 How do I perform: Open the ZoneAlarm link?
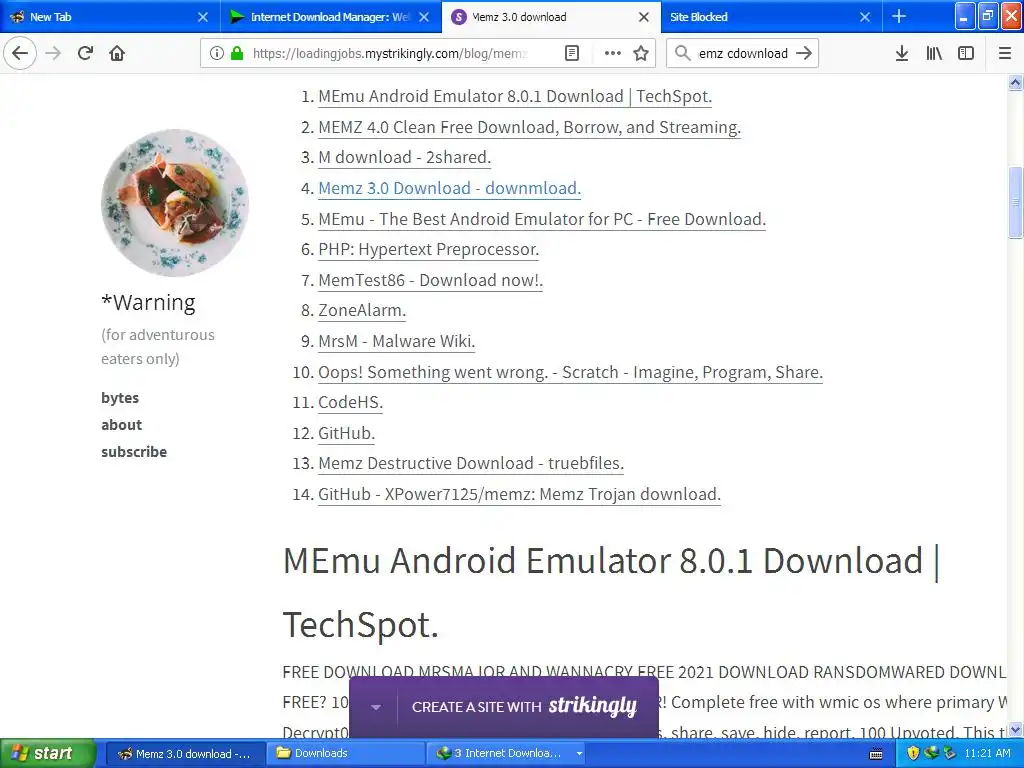(x=362, y=310)
